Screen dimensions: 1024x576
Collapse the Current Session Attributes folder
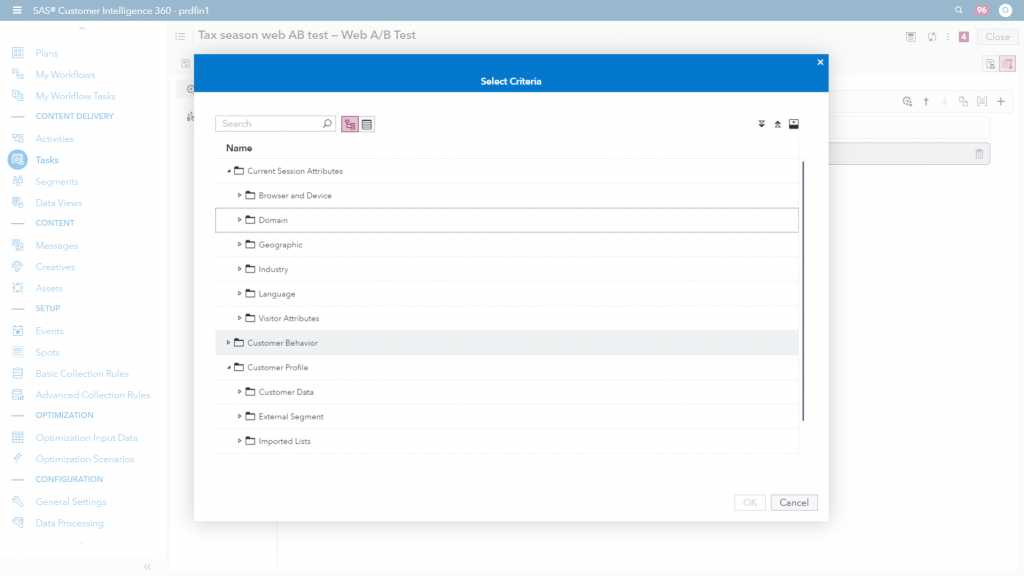point(230,170)
